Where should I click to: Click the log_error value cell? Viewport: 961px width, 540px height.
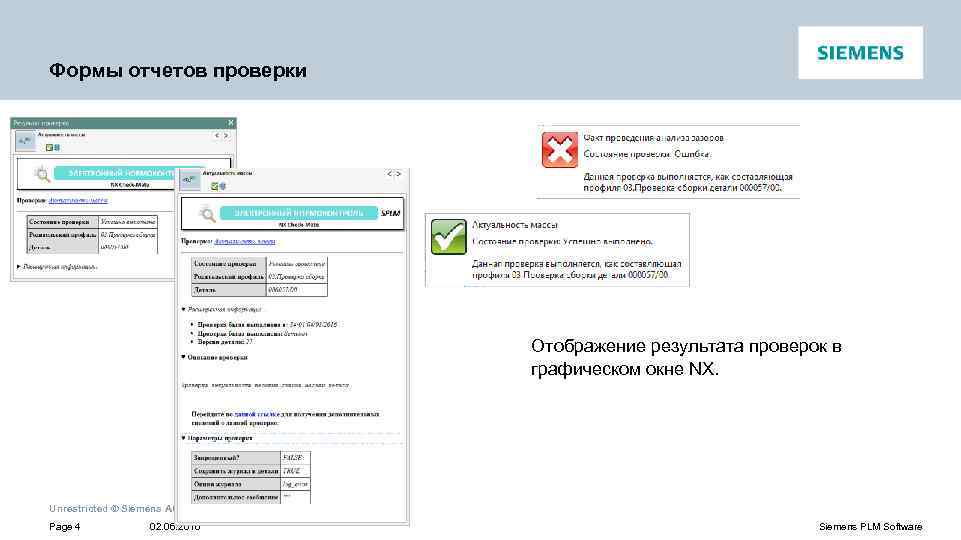(295, 484)
